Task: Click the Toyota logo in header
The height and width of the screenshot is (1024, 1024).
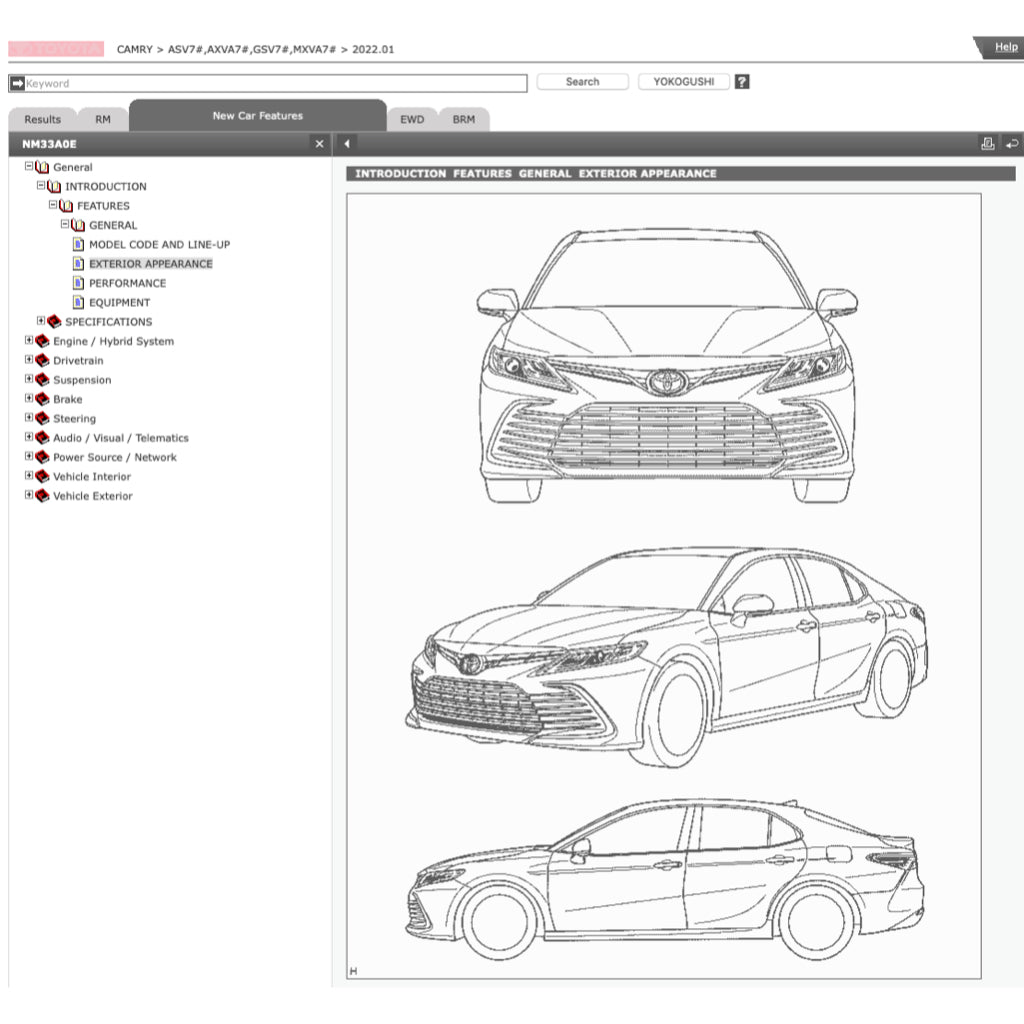Action: [56, 49]
